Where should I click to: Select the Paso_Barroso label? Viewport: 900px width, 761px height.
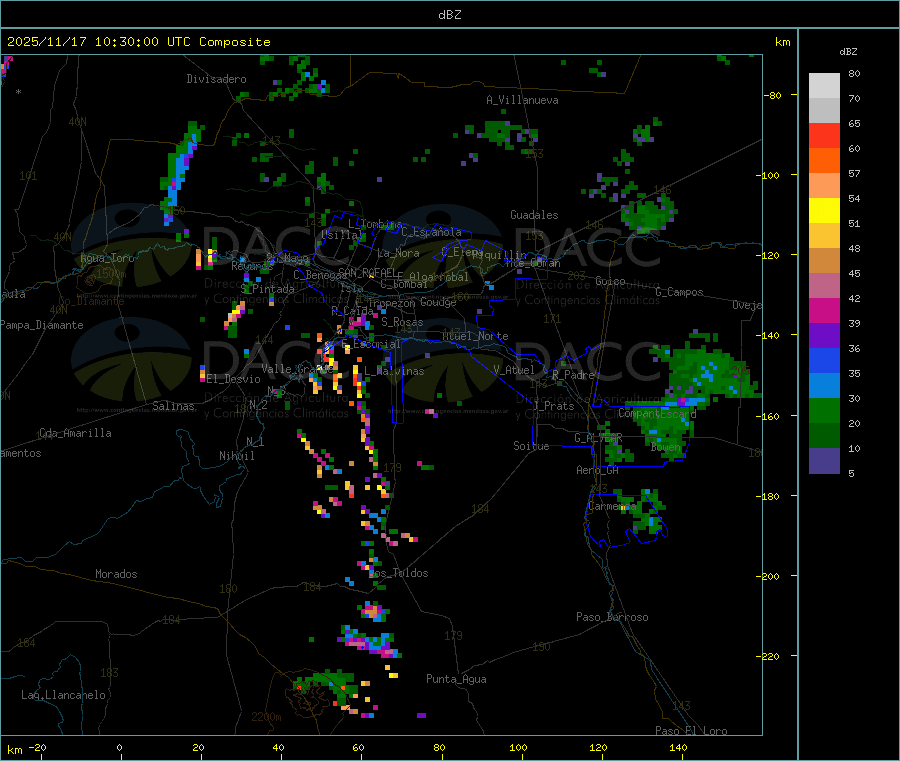pos(612,617)
